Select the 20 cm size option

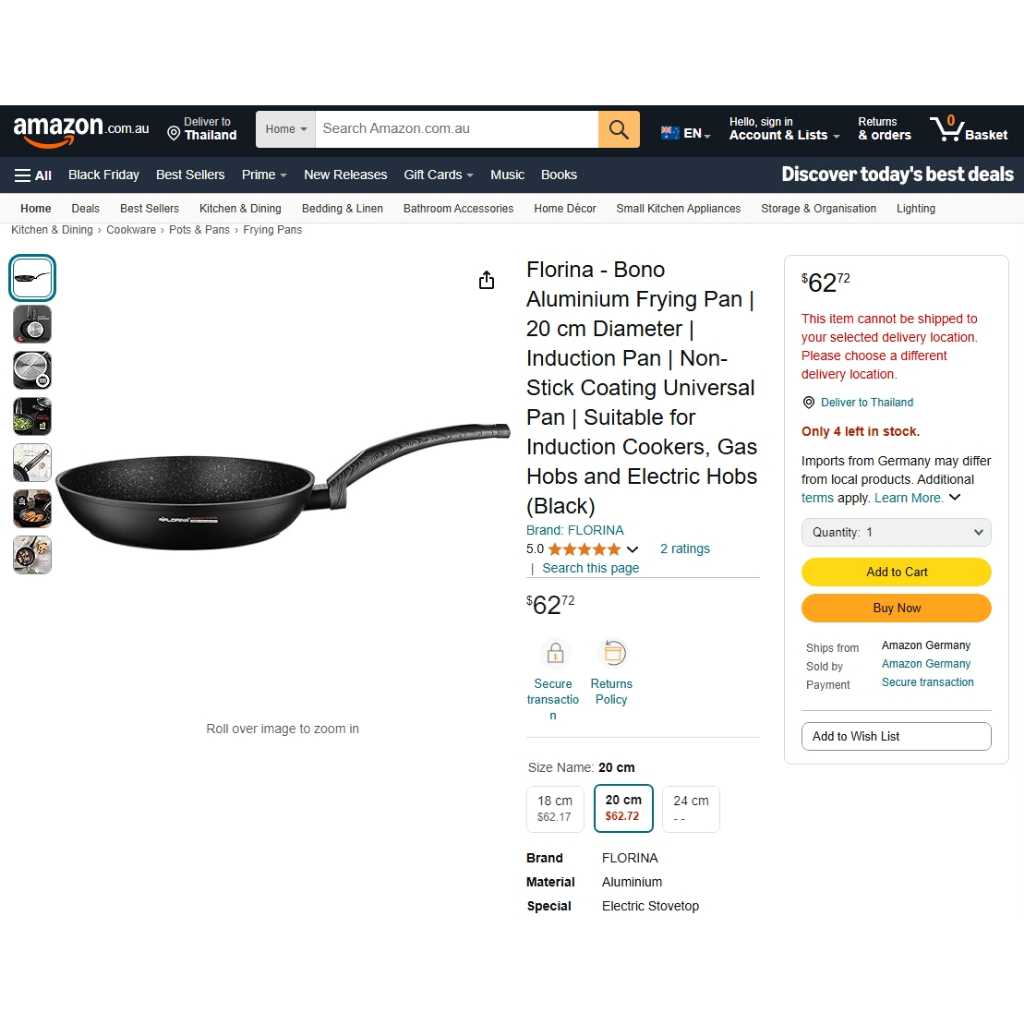click(623, 808)
